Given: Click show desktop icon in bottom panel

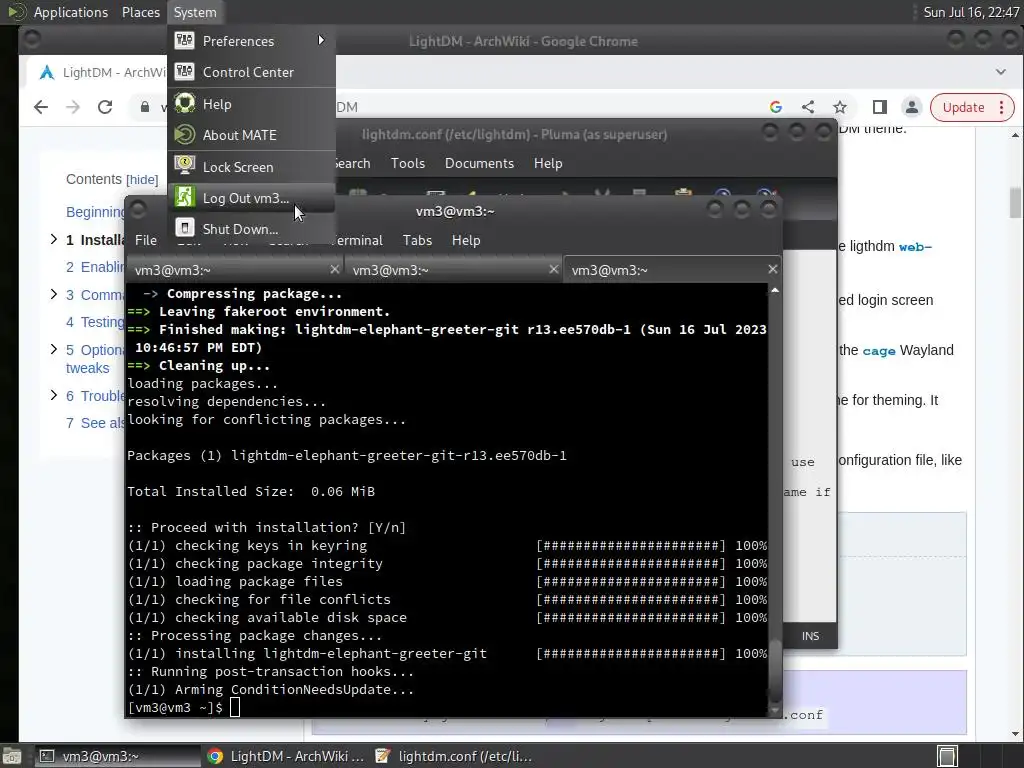Looking at the screenshot, I should [x=12, y=756].
